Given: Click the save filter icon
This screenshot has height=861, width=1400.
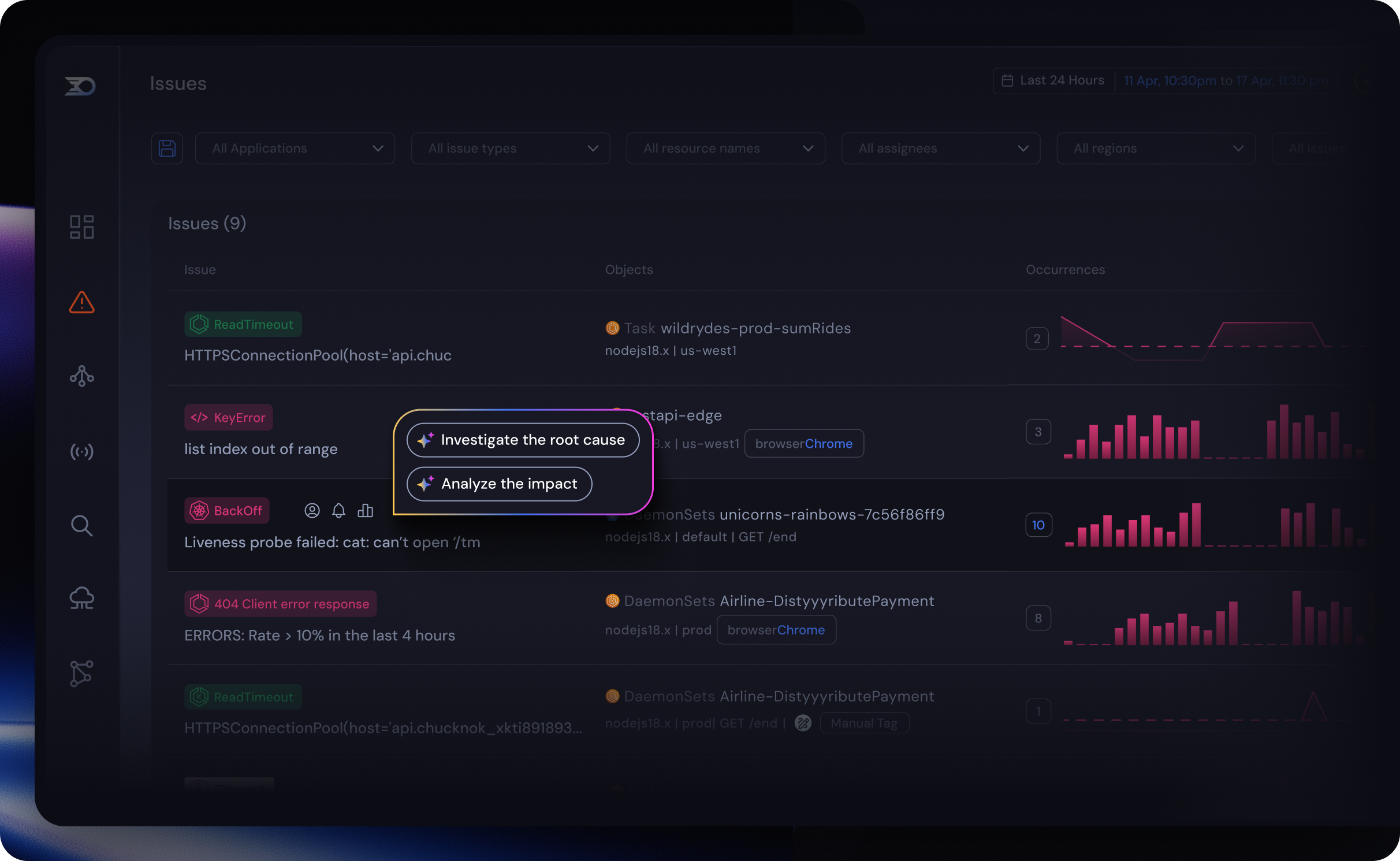Looking at the screenshot, I should coord(167,149).
